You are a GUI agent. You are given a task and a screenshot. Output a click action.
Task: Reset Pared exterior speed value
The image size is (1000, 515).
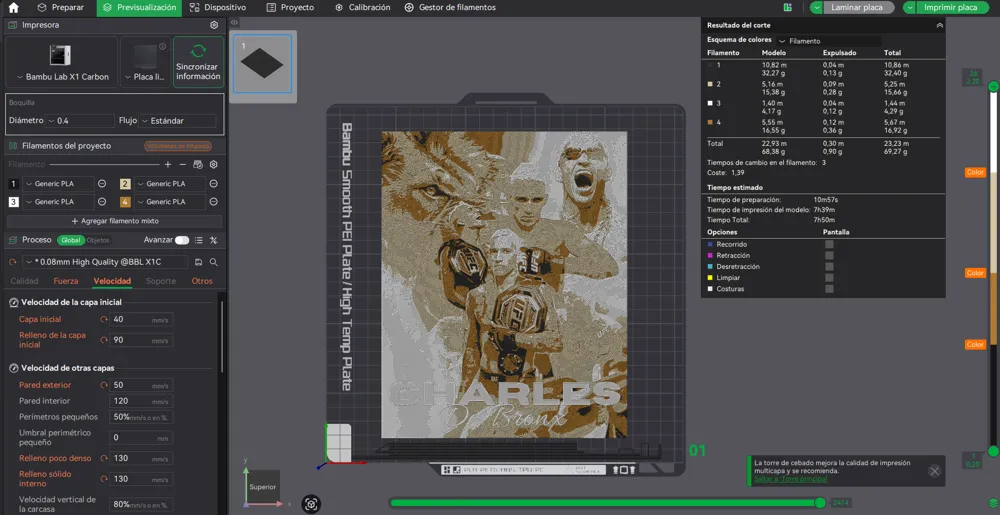pos(103,386)
